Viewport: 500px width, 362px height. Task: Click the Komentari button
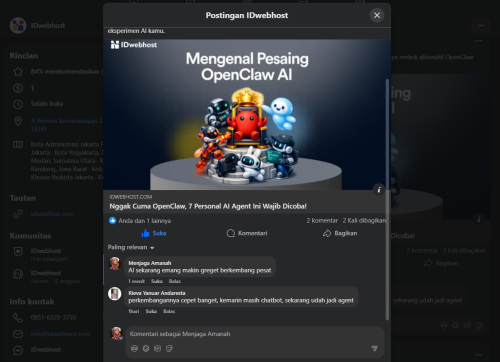[247, 233]
